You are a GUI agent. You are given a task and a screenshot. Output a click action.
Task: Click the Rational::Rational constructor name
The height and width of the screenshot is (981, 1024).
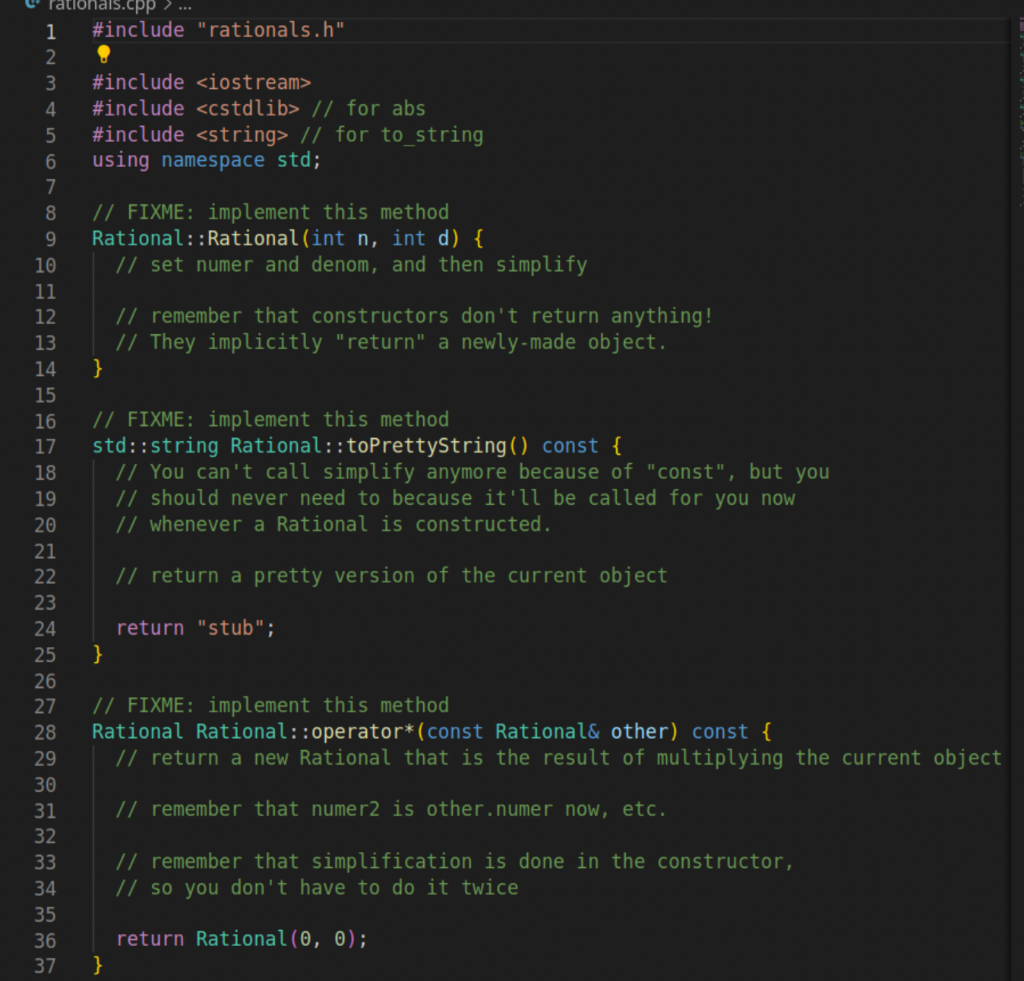pos(195,238)
